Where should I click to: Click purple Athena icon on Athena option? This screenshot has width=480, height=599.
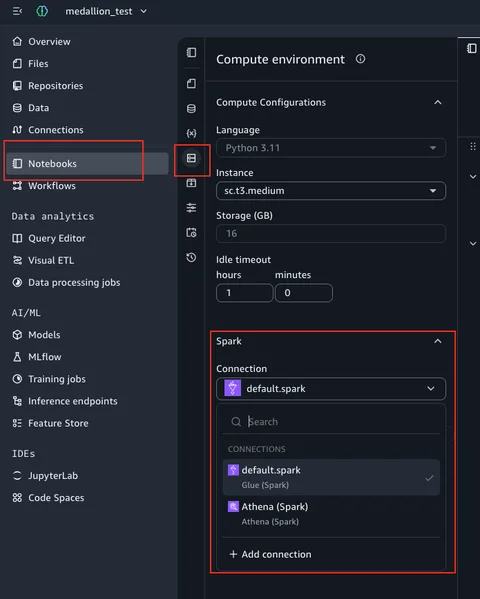click(233, 507)
